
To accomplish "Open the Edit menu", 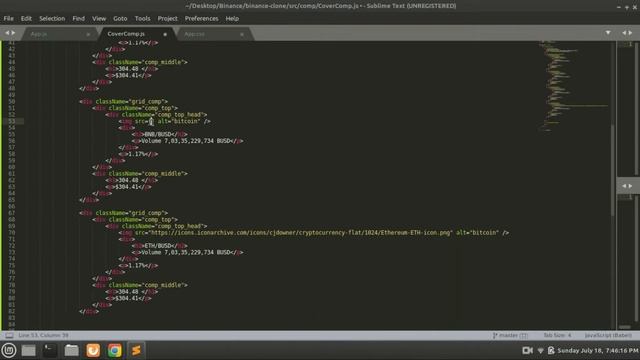I will (x=26, y=18).
